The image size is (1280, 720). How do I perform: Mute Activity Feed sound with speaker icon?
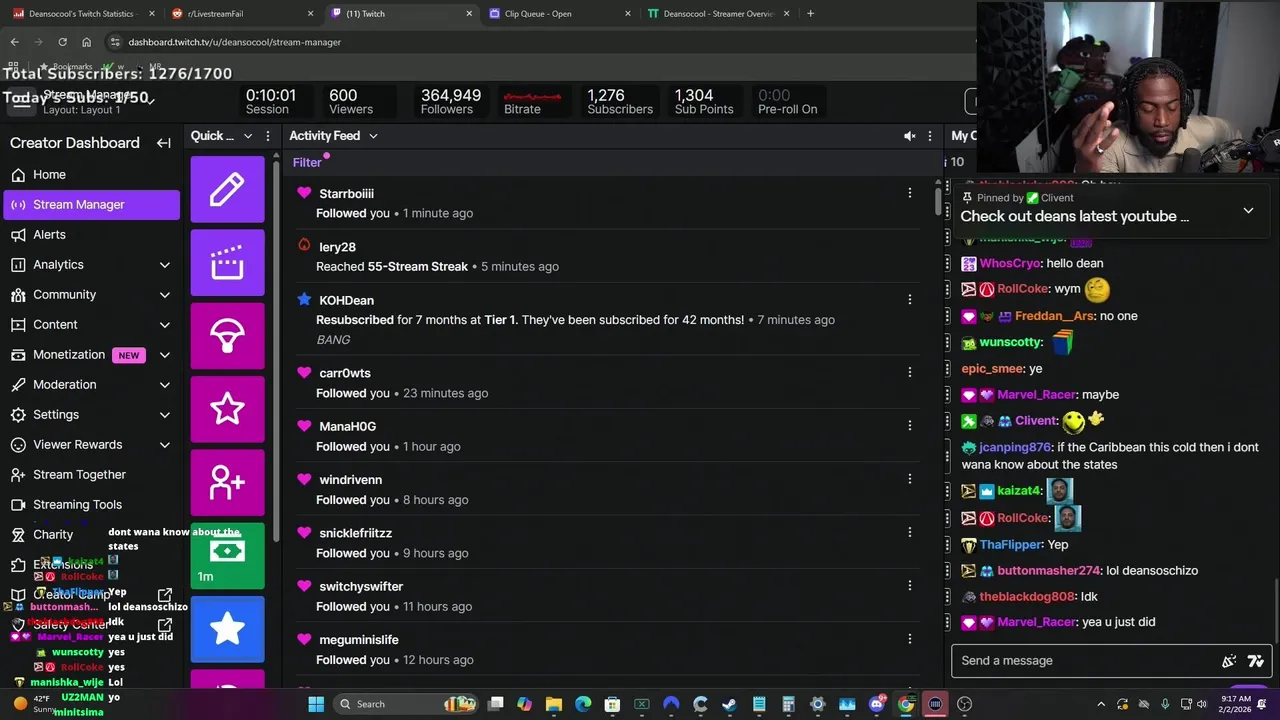(x=909, y=136)
